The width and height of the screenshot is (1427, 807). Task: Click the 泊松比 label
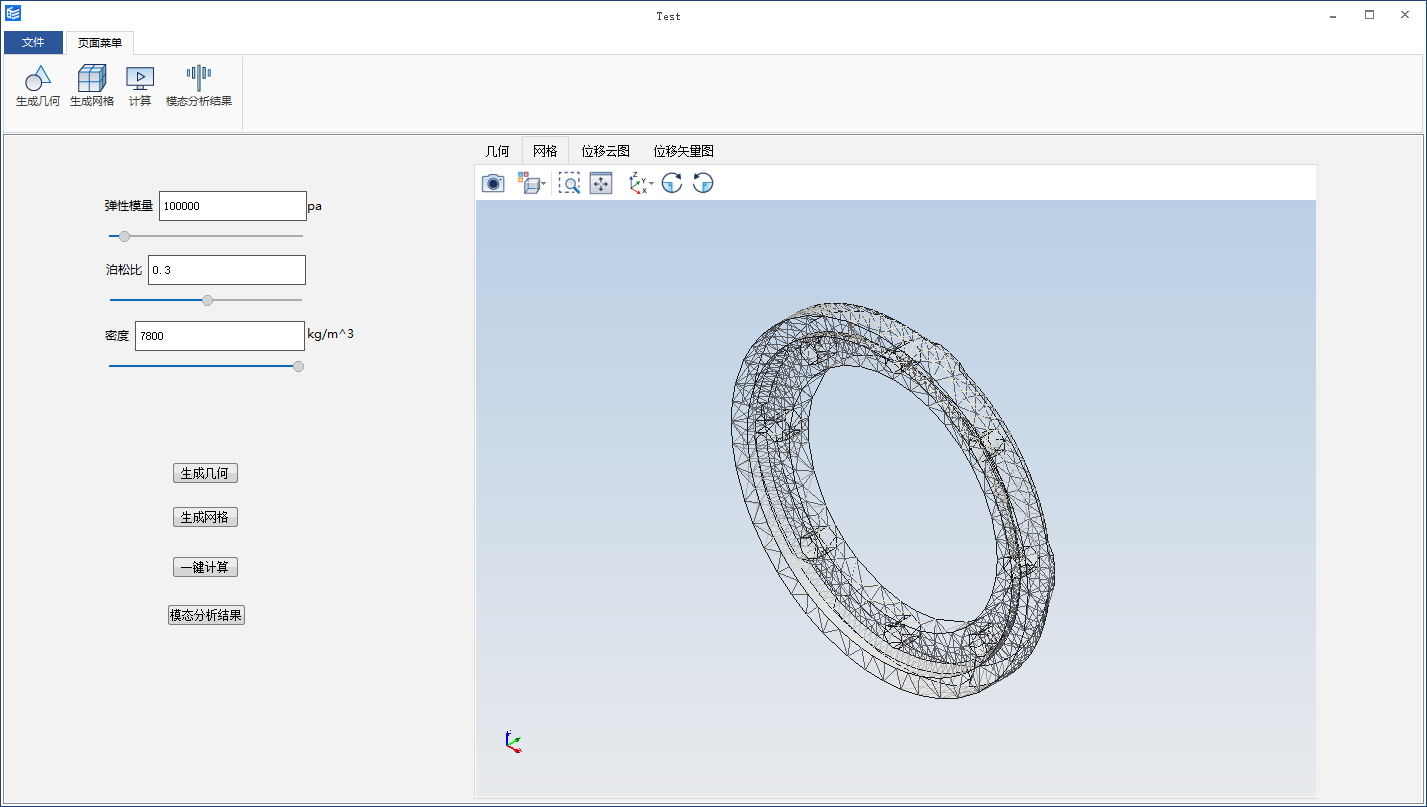tap(124, 270)
